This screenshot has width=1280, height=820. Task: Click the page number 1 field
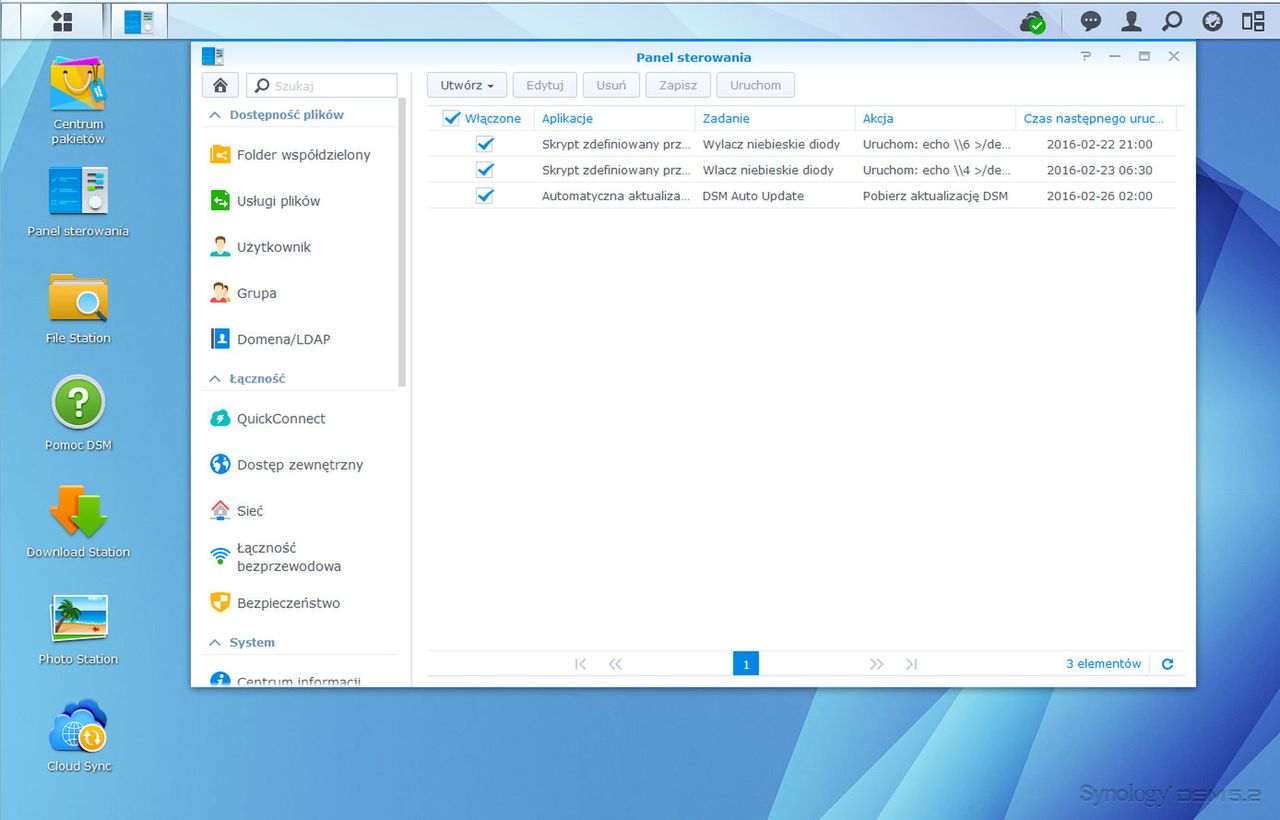click(x=746, y=663)
